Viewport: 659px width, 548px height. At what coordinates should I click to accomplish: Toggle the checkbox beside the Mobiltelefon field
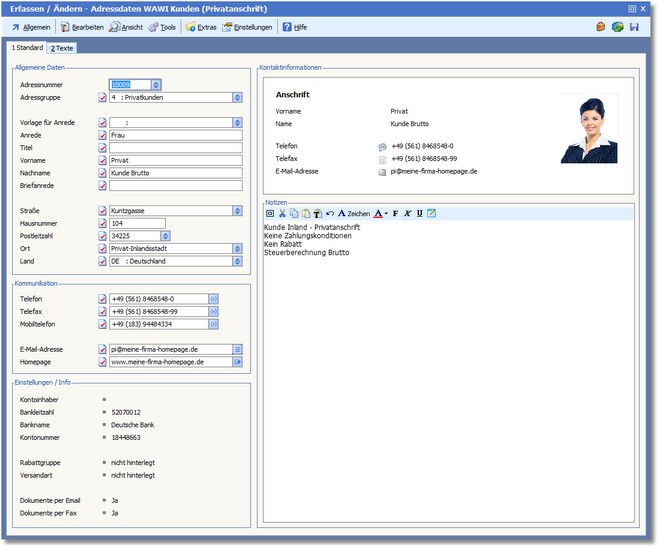pos(102,324)
